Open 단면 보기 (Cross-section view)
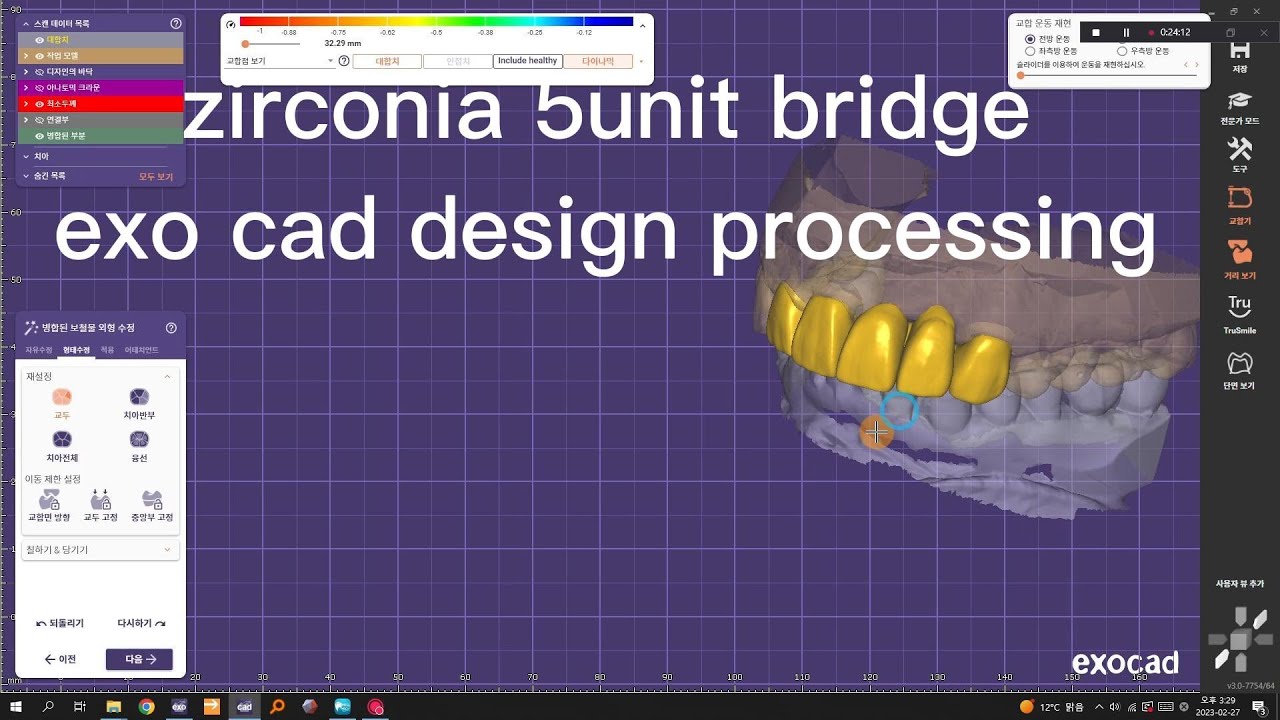 pos(1240,369)
